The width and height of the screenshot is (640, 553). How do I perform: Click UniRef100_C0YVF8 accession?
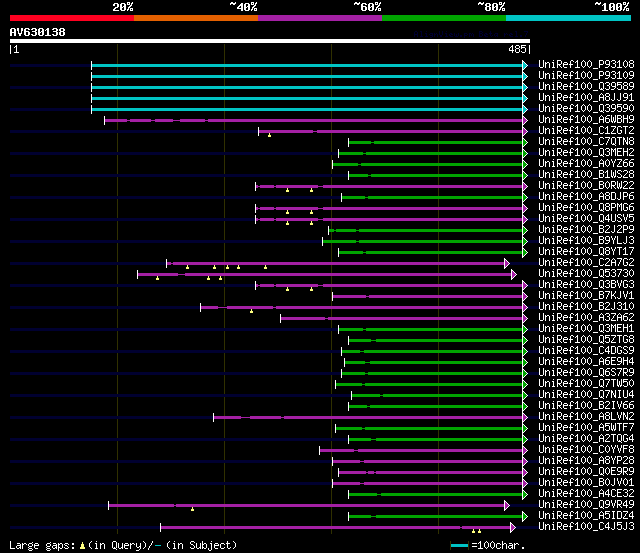pyautogui.click(x=586, y=450)
